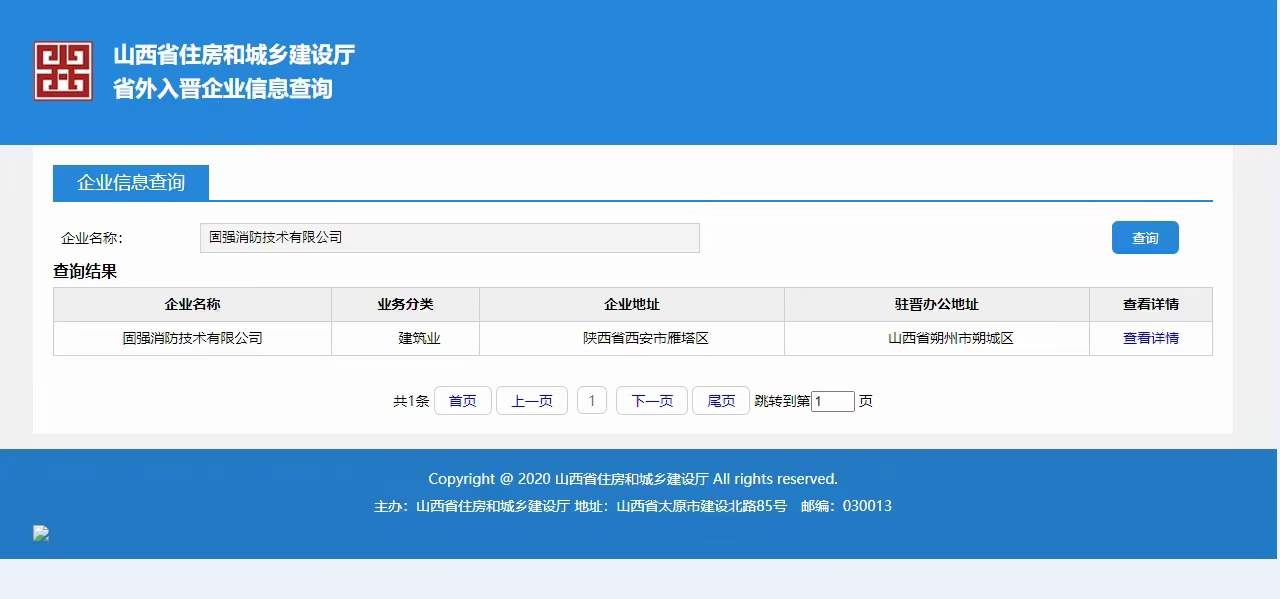Click the 企业名称 column header
Image resolution: width=1280 pixels, height=599 pixels.
coord(192,304)
